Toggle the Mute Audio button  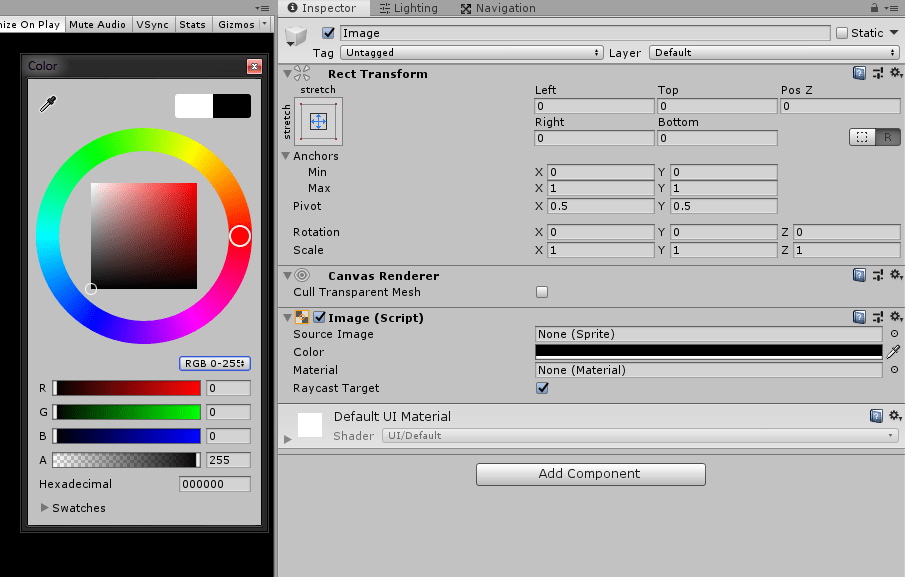click(97, 24)
